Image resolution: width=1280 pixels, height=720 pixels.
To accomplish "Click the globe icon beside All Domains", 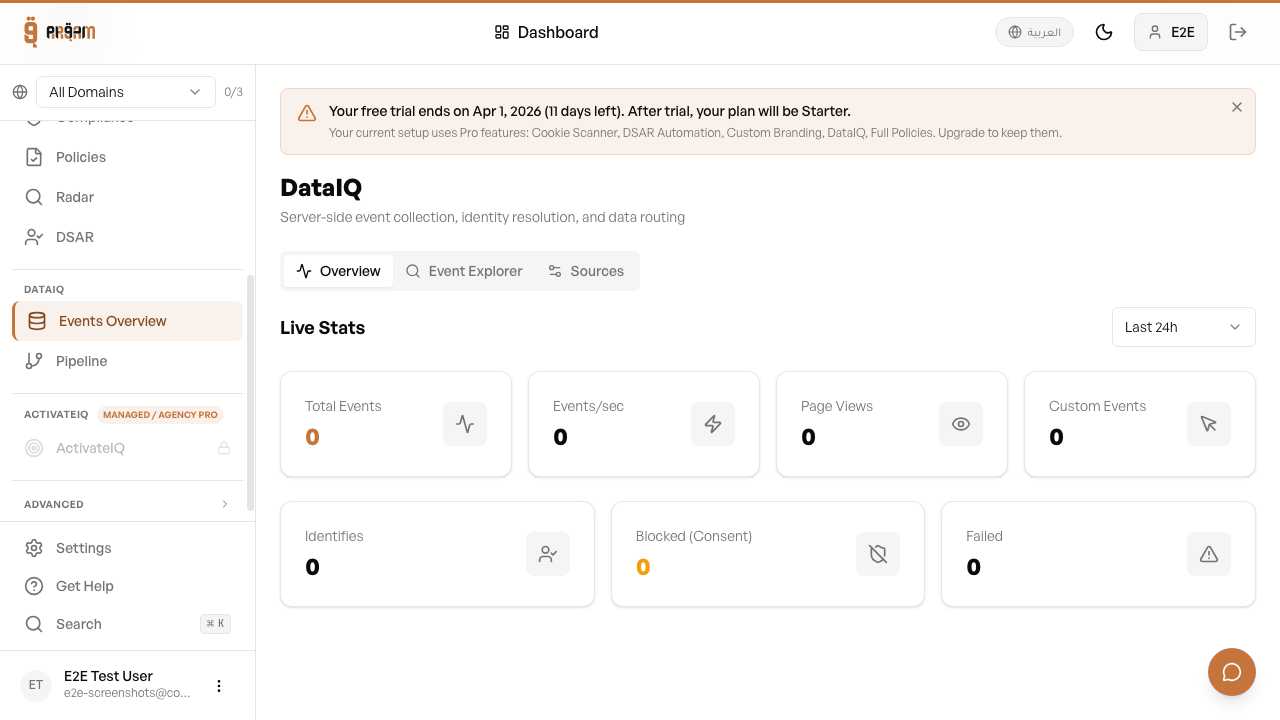I will (20, 92).
